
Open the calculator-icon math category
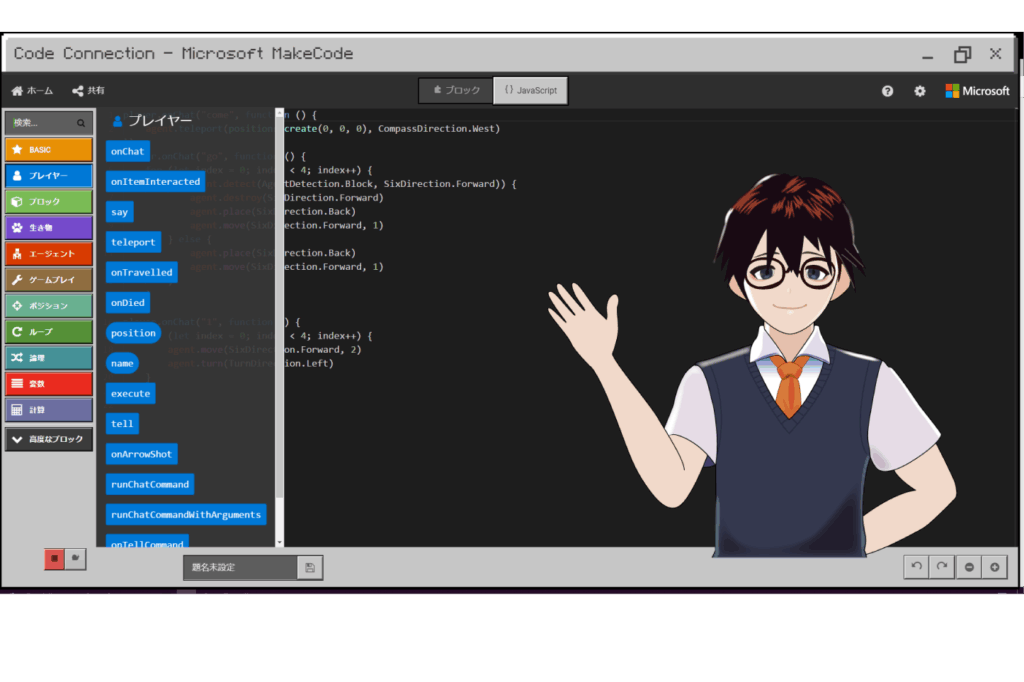pyautogui.click(x=49, y=410)
